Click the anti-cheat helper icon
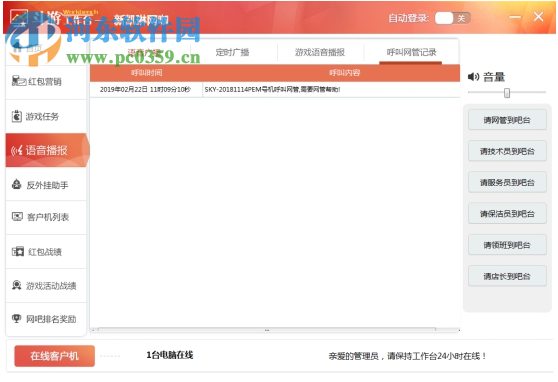 (17, 184)
